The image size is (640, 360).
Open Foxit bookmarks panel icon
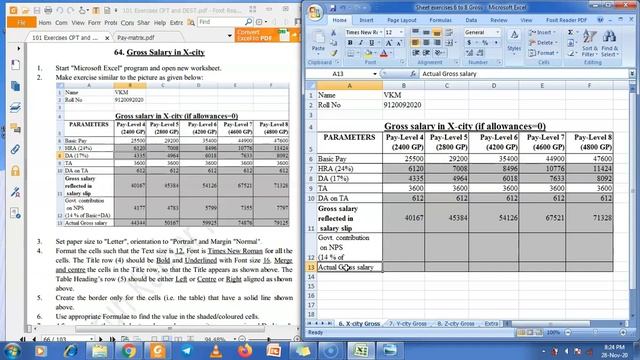[x=16, y=64]
